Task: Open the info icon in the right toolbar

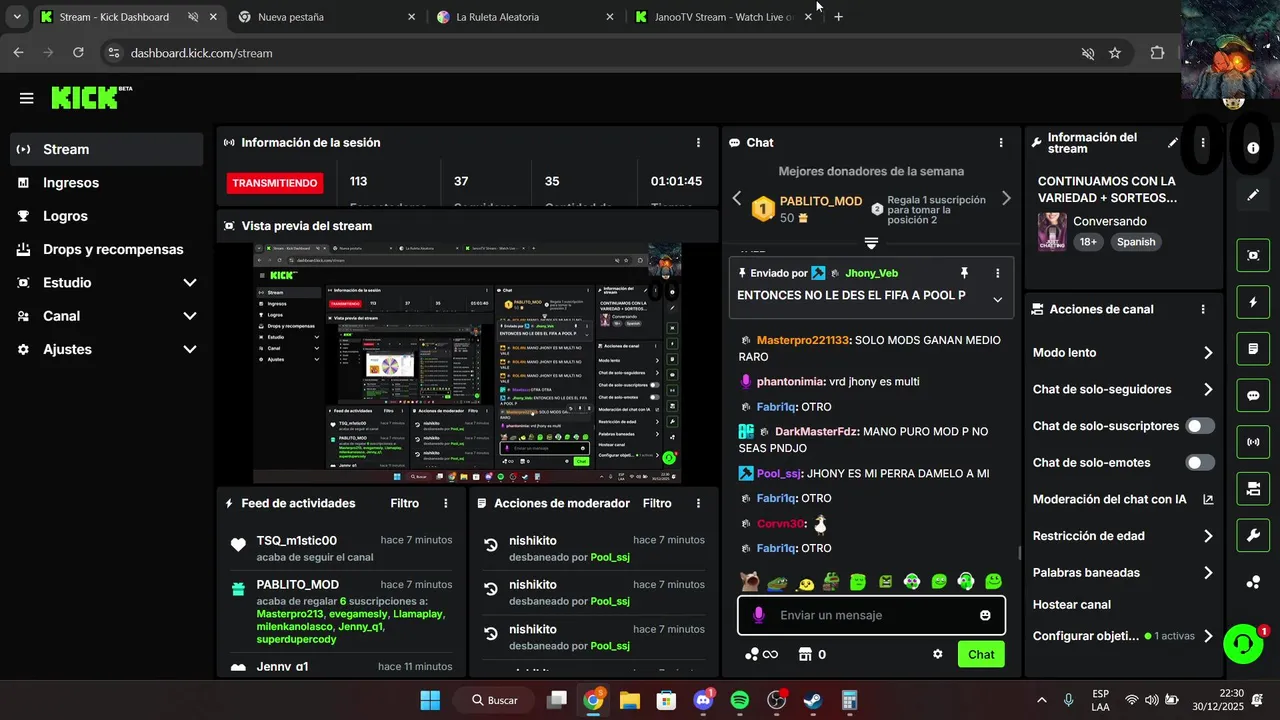Action: pos(1253,148)
